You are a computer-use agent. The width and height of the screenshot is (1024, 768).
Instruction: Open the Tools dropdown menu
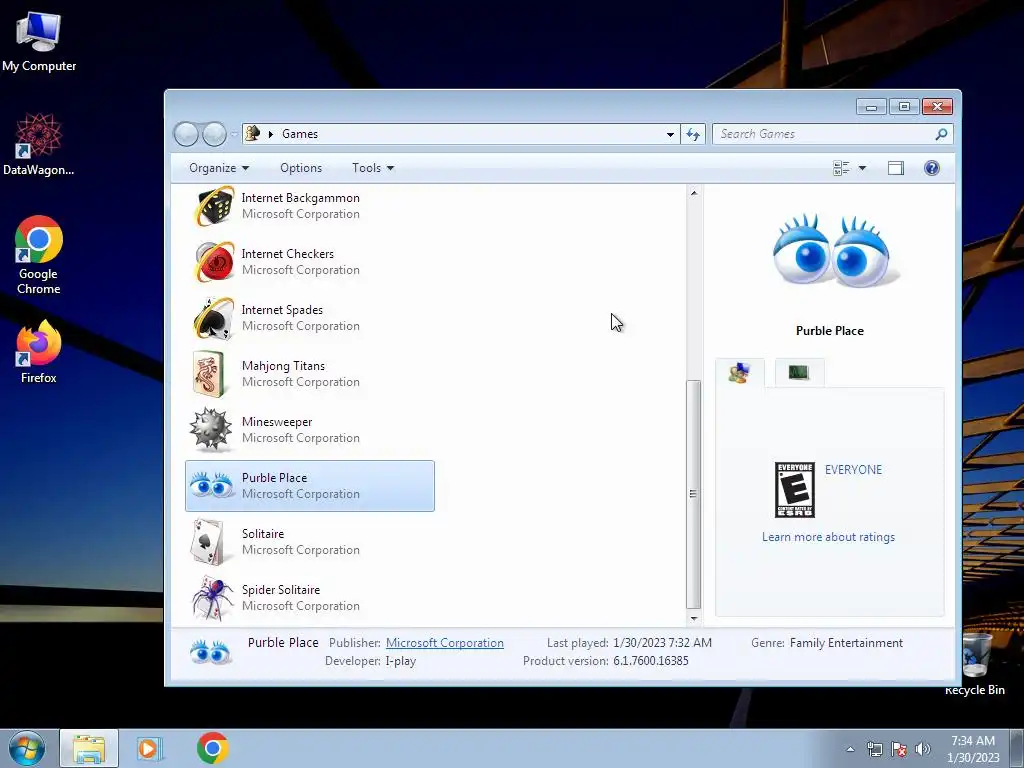click(x=373, y=168)
